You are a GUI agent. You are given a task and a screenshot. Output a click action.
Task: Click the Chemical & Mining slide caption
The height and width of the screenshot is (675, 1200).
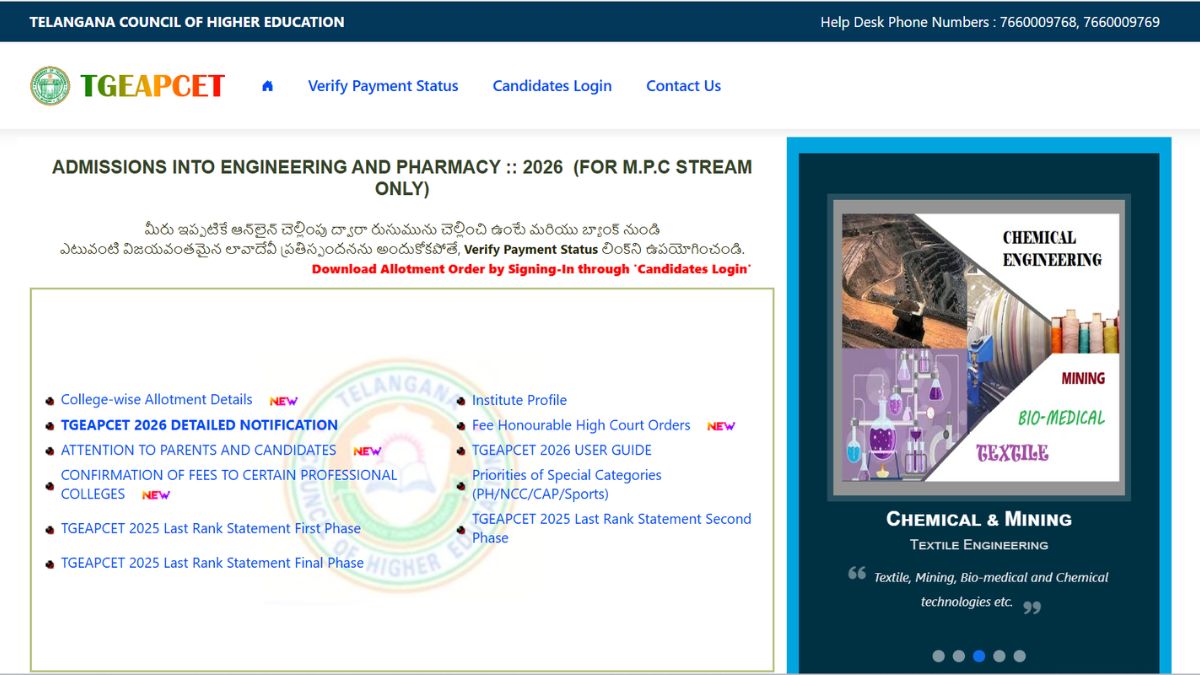(979, 519)
